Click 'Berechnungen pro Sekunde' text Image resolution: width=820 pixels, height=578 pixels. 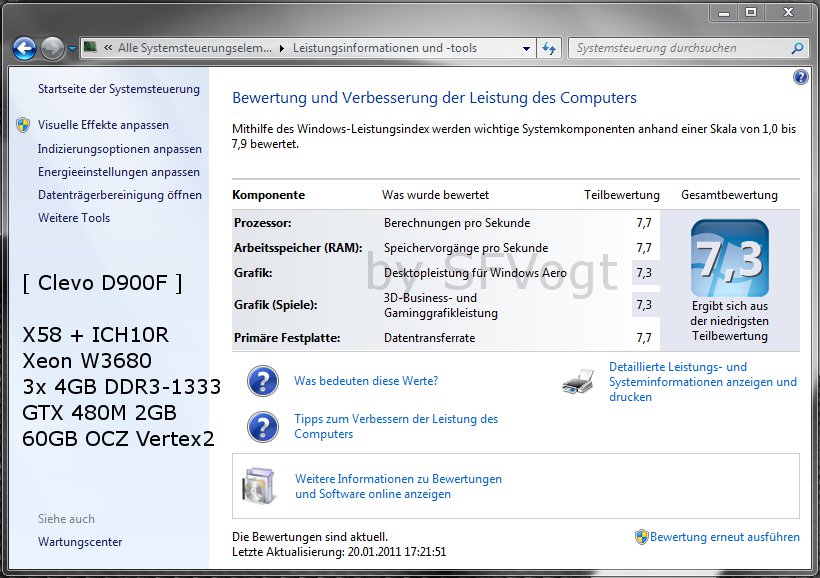click(x=457, y=223)
